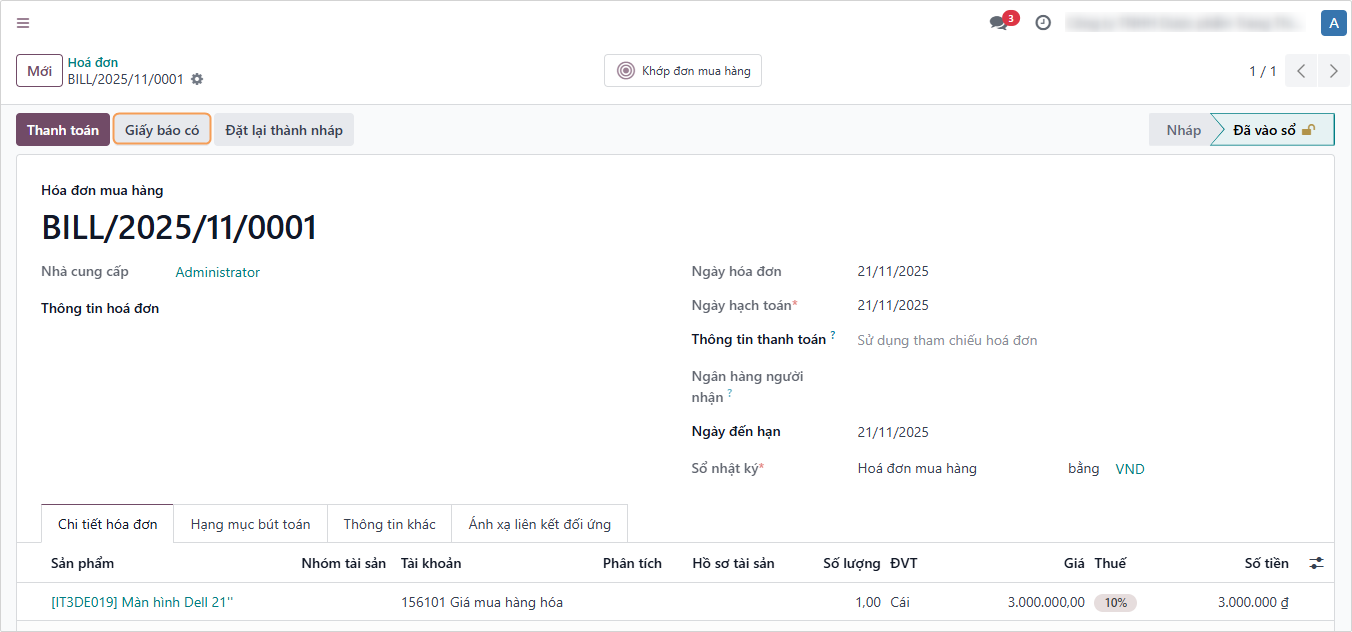The image size is (1352, 632).
Task: Switch to Hạng mục bút toán tab
Action: (250, 524)
